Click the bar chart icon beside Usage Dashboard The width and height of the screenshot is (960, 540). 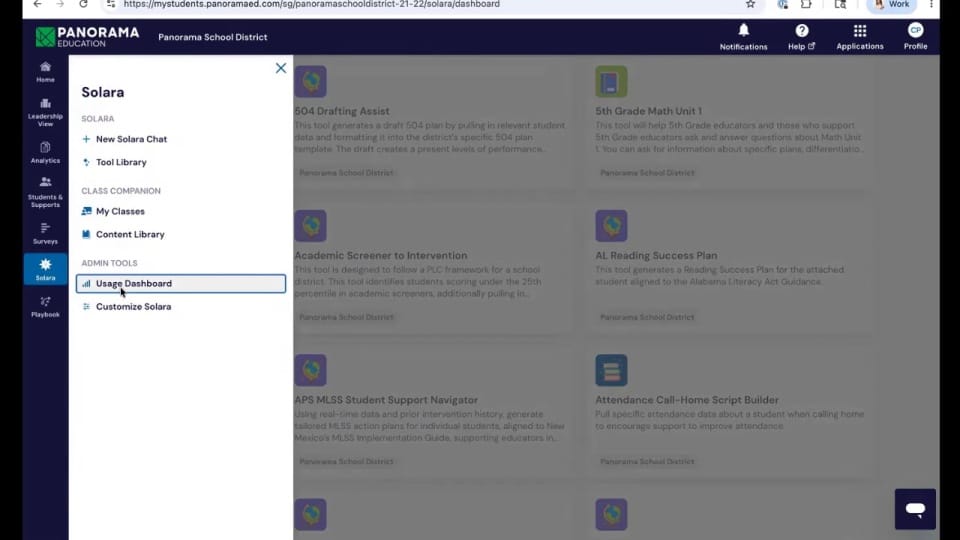point(86,283)
